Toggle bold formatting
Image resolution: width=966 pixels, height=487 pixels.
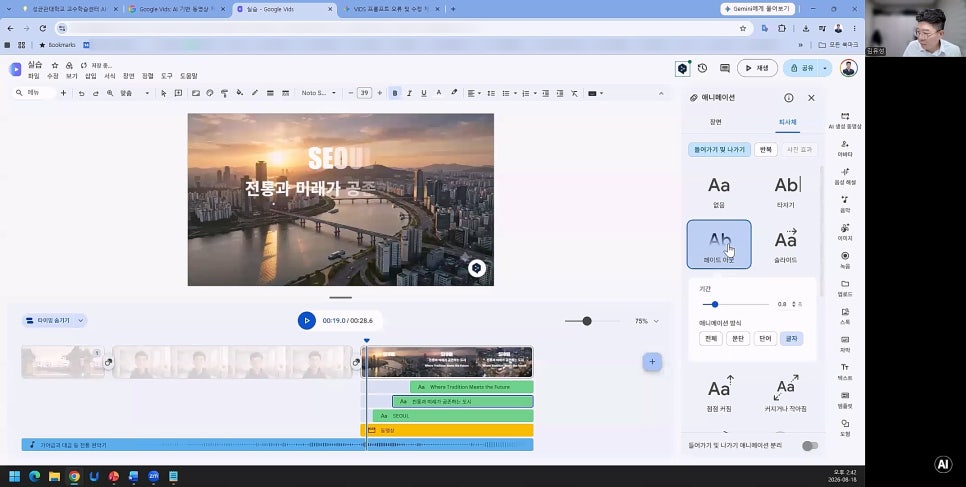[395, 93]
